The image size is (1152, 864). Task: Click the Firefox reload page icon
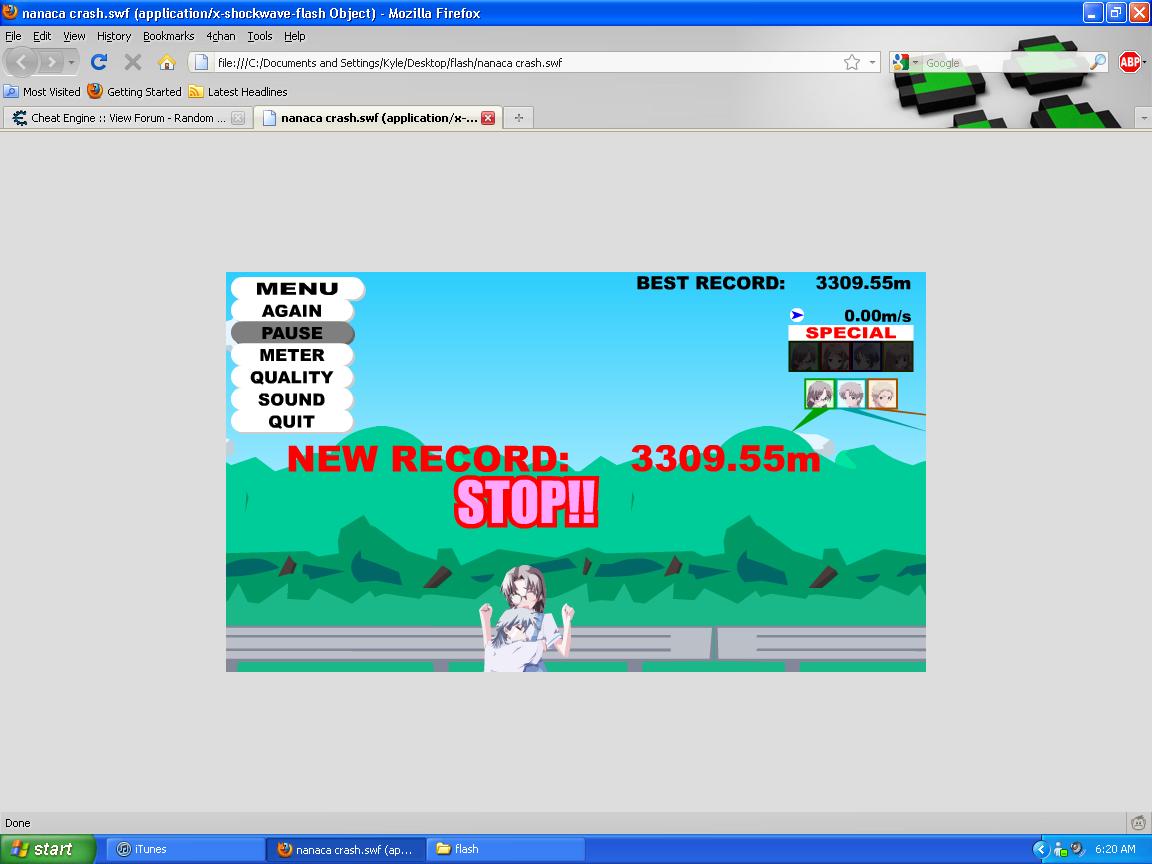pyautogui.click(x=99, y=62)
